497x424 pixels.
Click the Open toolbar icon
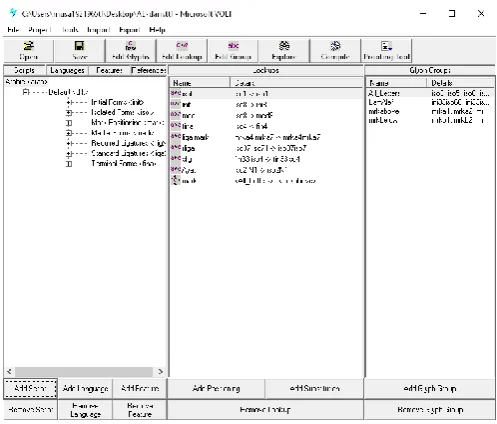(29, 50)
